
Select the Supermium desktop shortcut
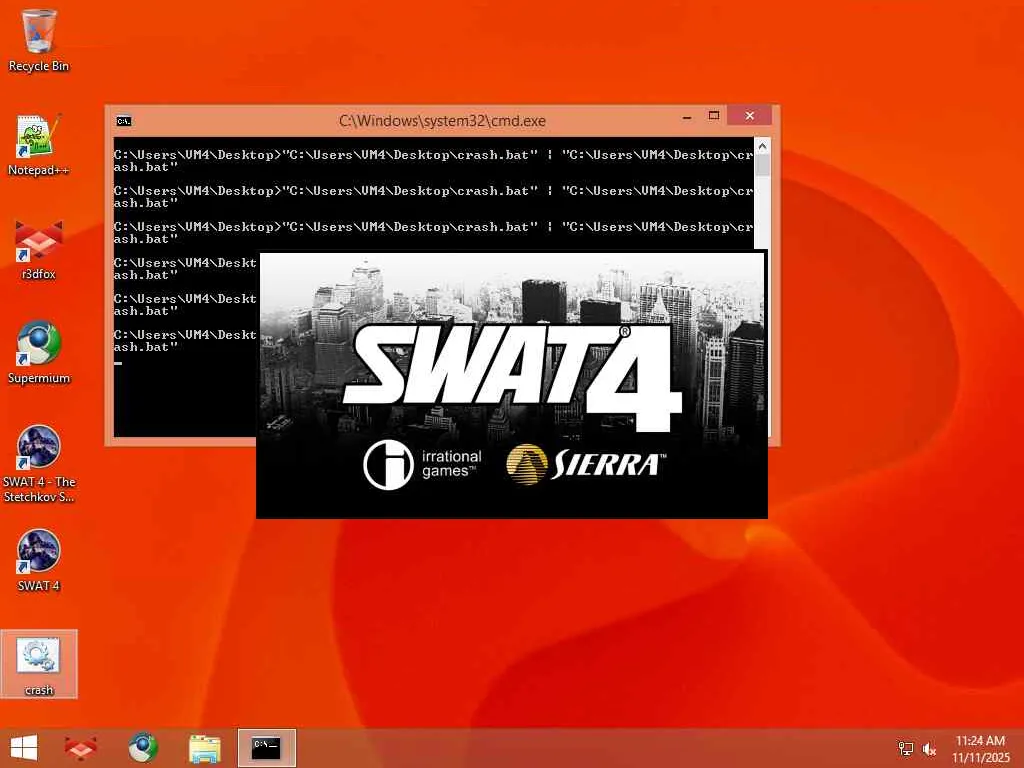coord(39,353)
